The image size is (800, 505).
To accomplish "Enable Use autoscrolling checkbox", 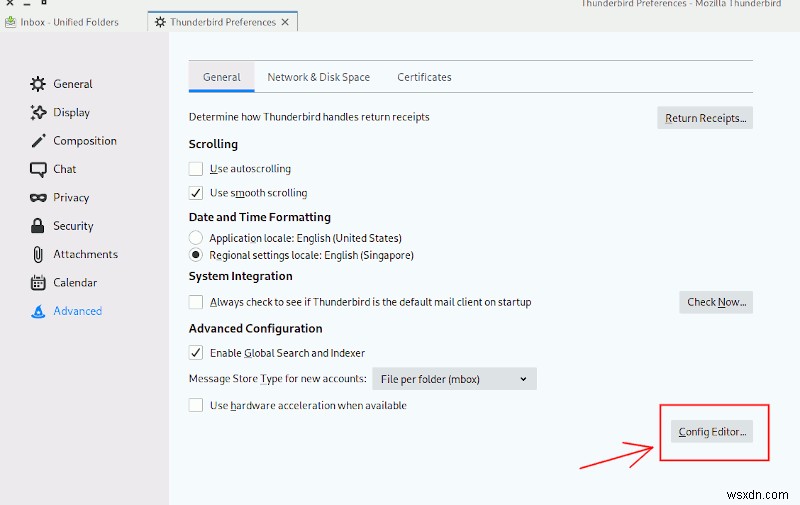I will click(x=195, y=169).
